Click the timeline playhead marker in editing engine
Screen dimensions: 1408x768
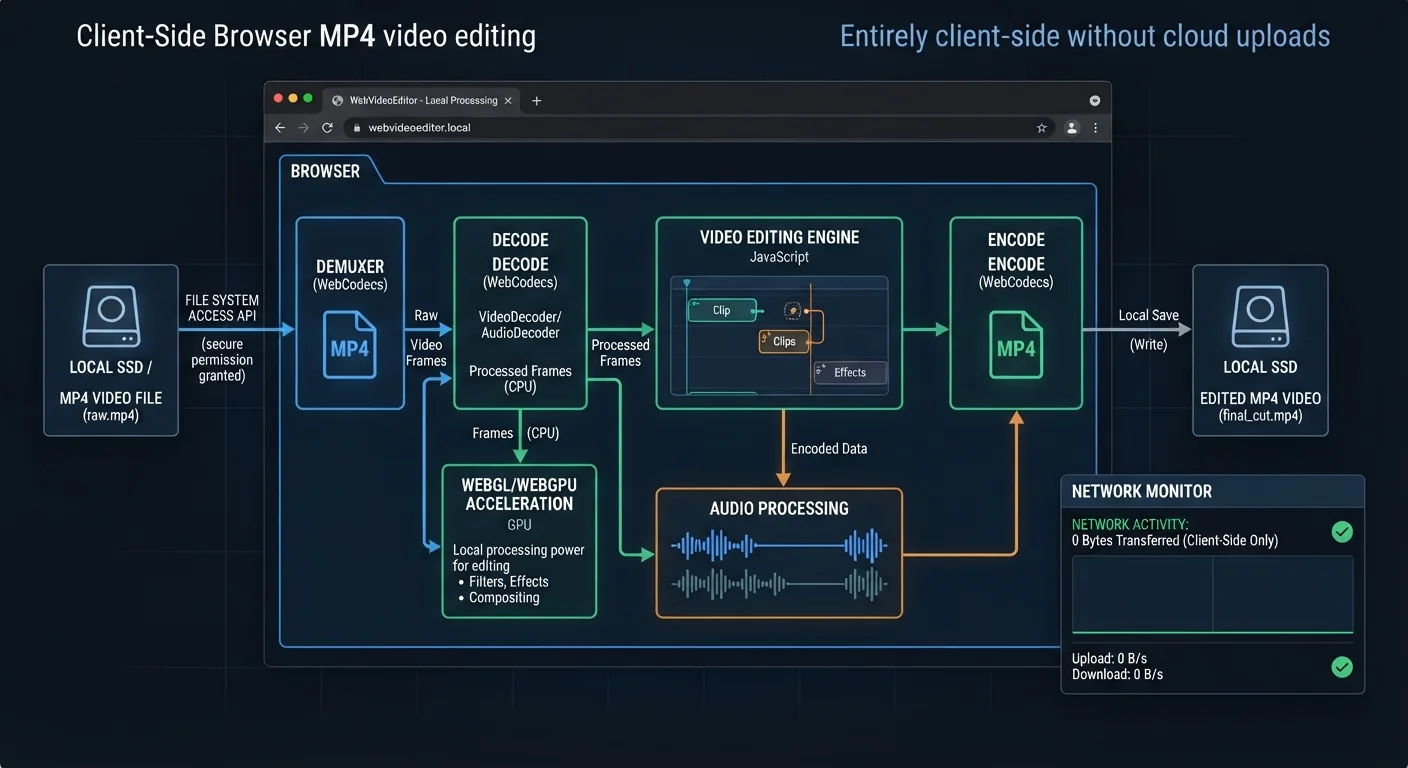pos(687,284)
